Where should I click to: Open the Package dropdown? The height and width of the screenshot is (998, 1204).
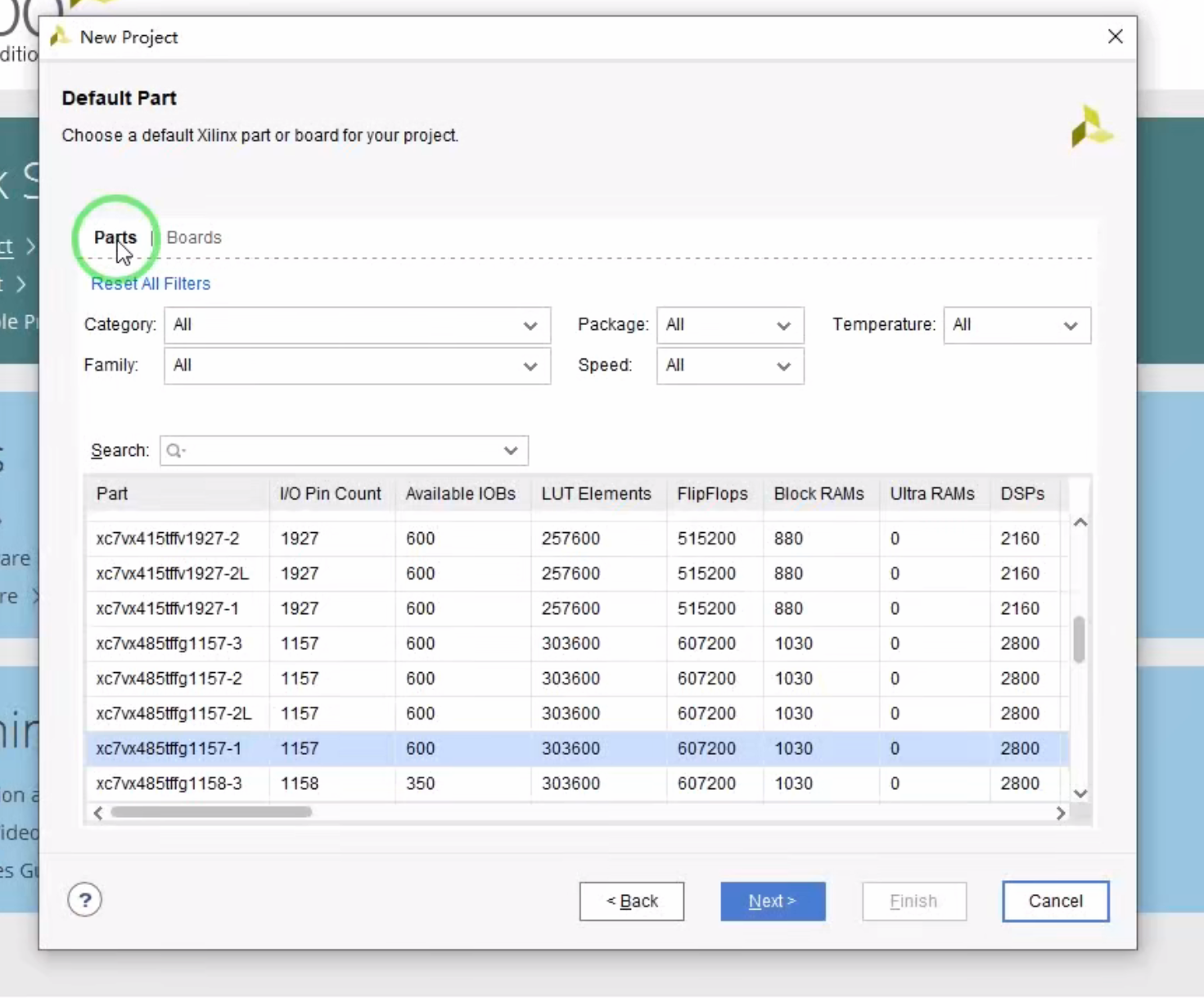[x=730, y=325]
